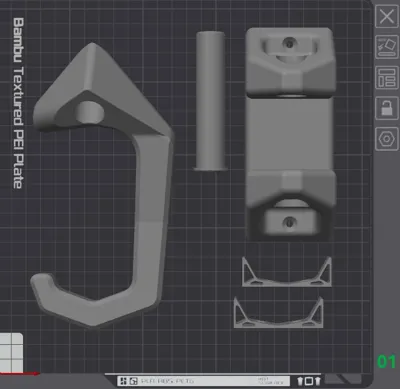Click the first small icon in bottom bar

(123, 381)
